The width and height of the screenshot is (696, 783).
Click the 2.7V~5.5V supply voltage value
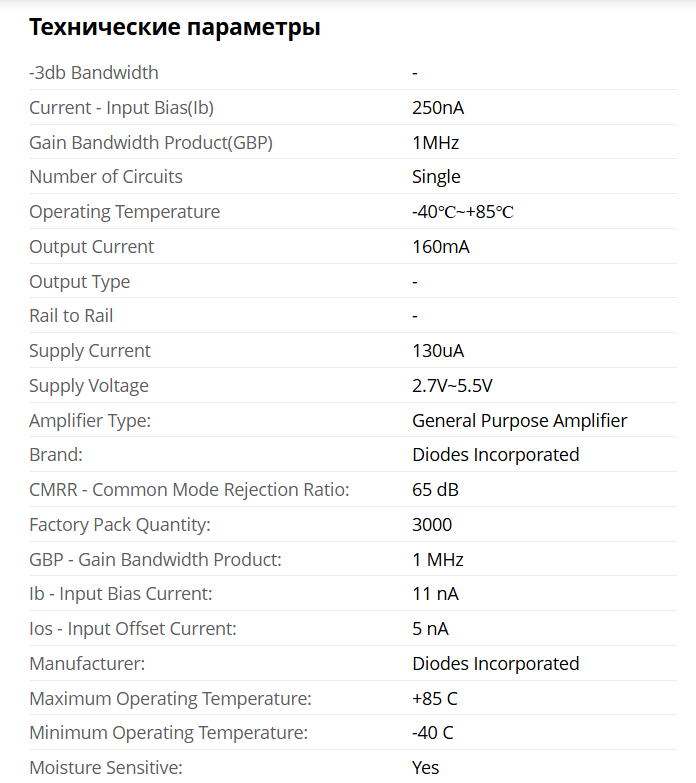click(x=452, y=386)
